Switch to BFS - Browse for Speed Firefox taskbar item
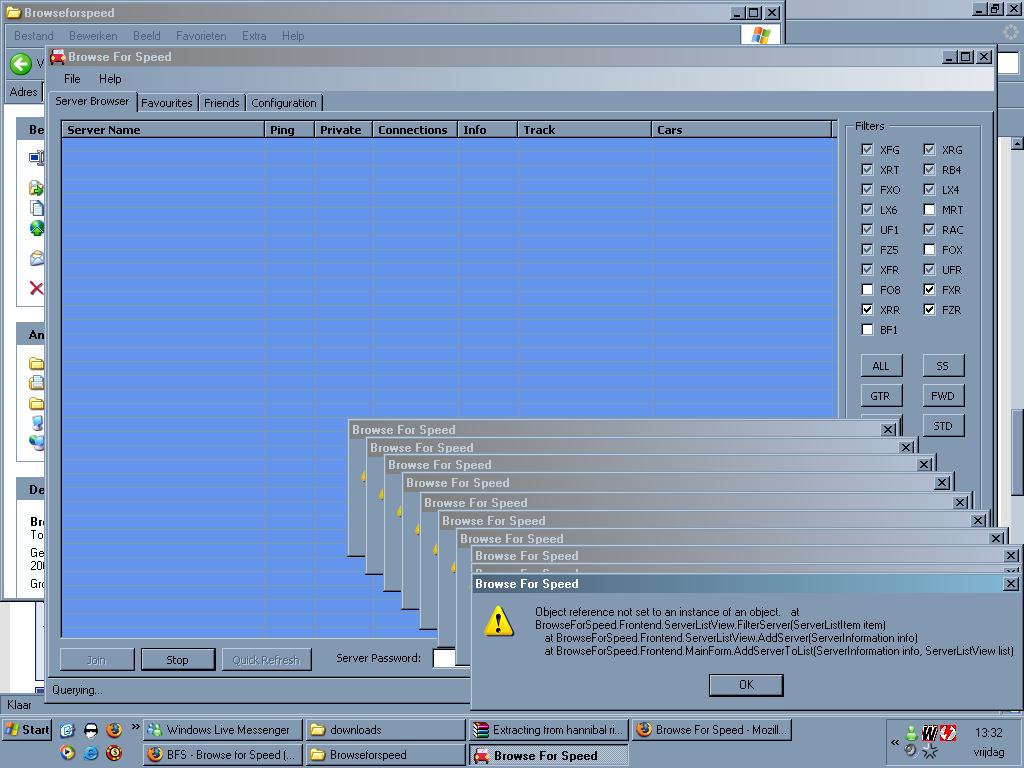The image size is (1024, 768). coord(222,754)
